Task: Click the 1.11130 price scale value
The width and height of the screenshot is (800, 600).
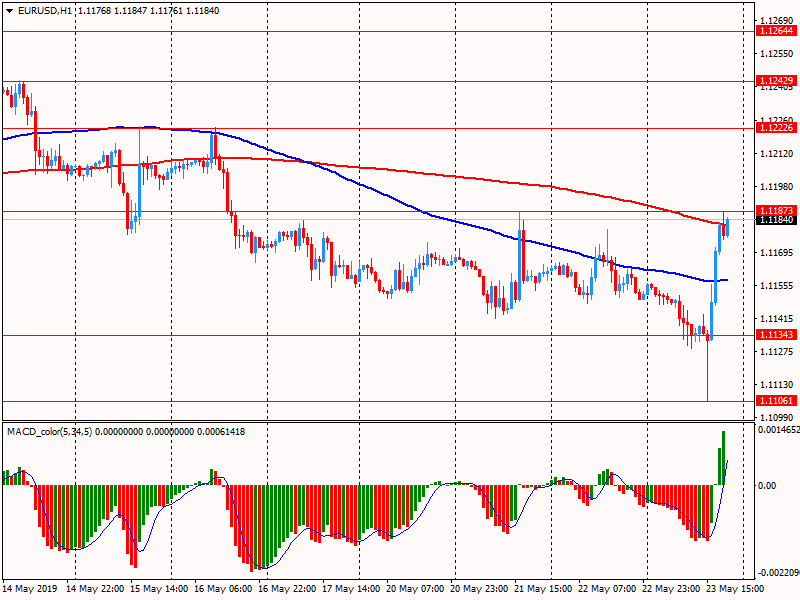Action: (777, 385)
